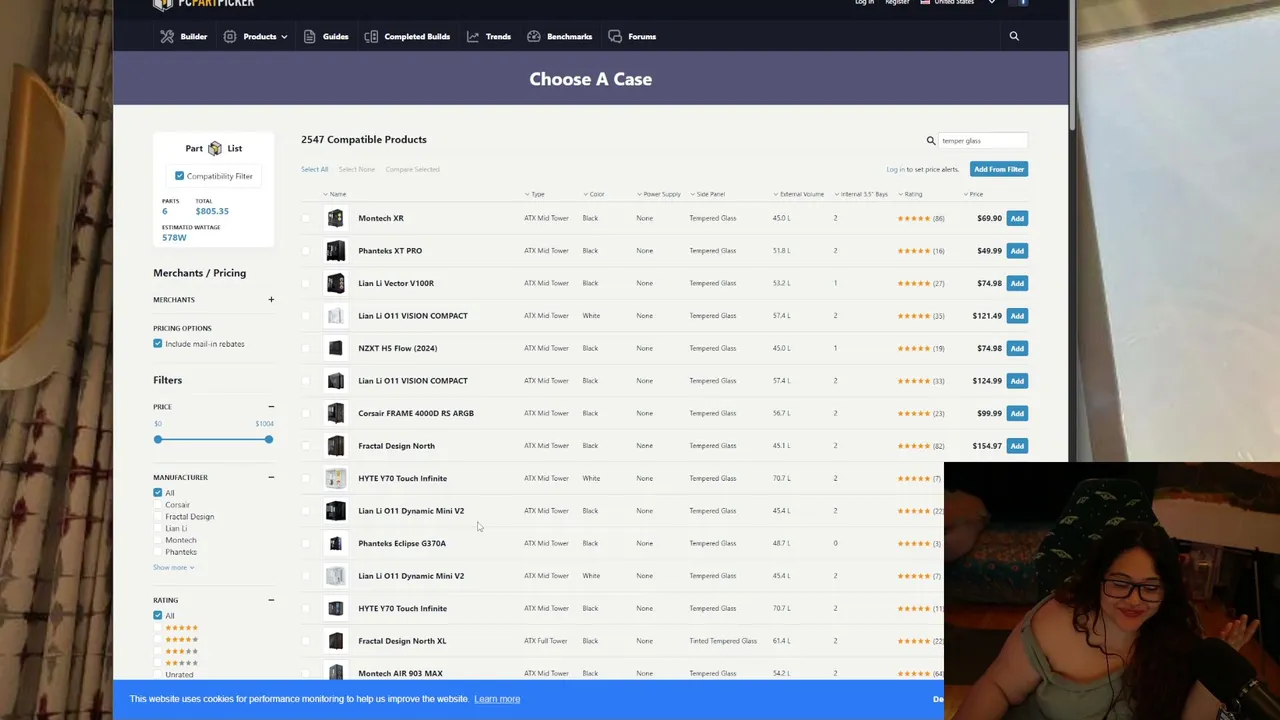Click the minimum price slider handle
Screen dimensions: 1280x720
click(x=157, y=440)
